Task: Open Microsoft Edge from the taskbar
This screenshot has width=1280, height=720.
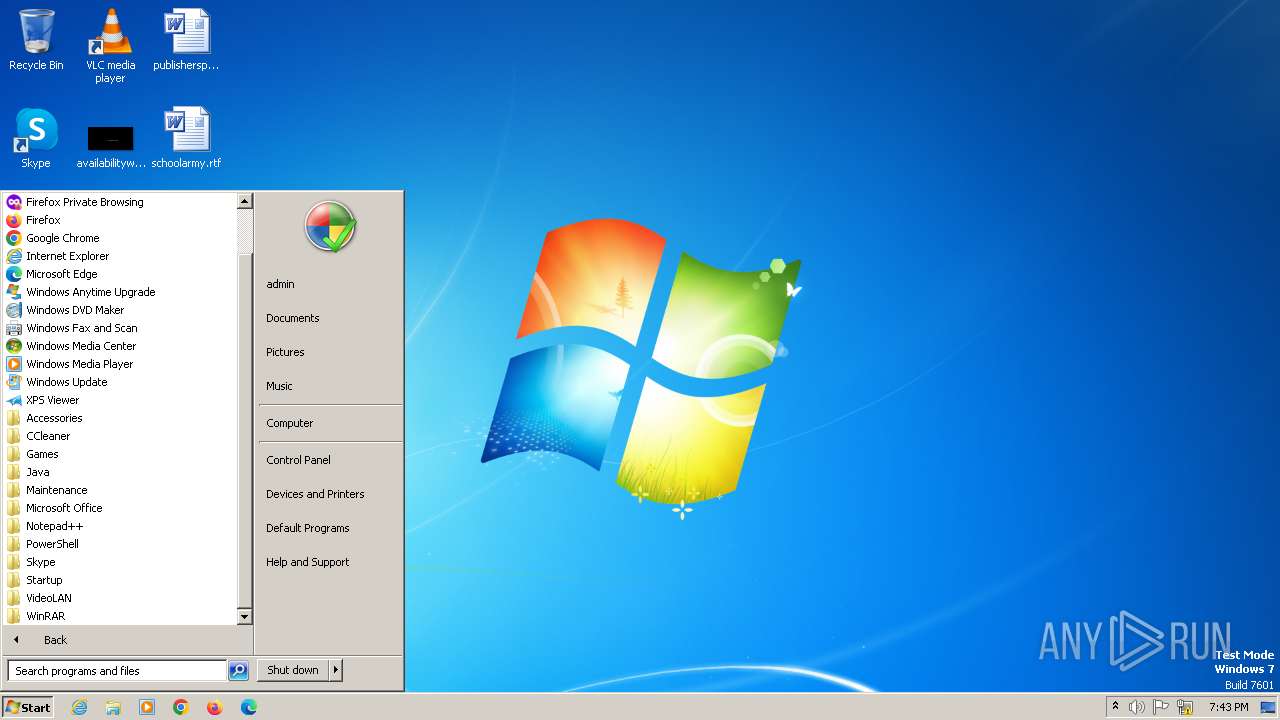Action: click(249, 707)
